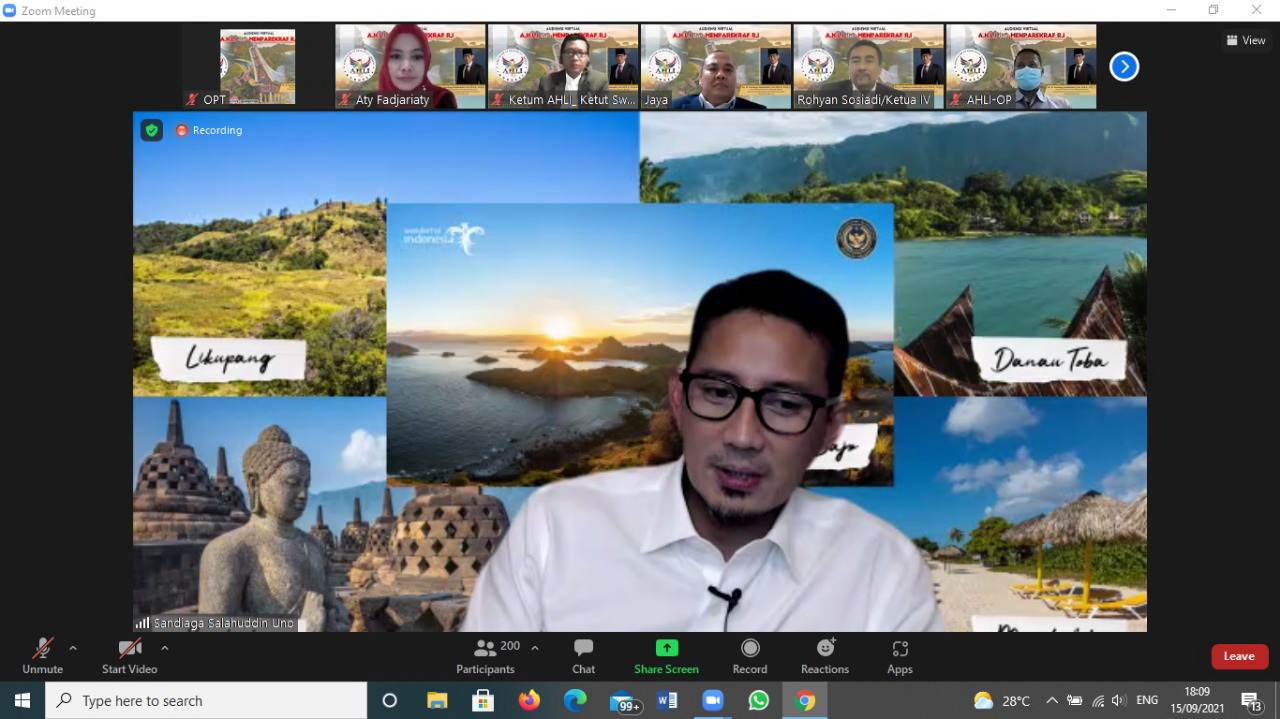Click the green Share Screen button
Viewport: 1280px width, 719px height.
666,657
